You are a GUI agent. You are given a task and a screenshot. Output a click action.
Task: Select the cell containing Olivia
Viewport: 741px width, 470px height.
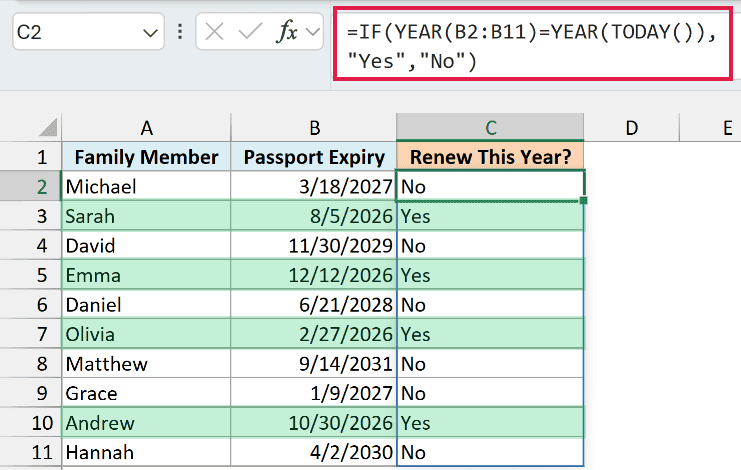coord(146,334)
